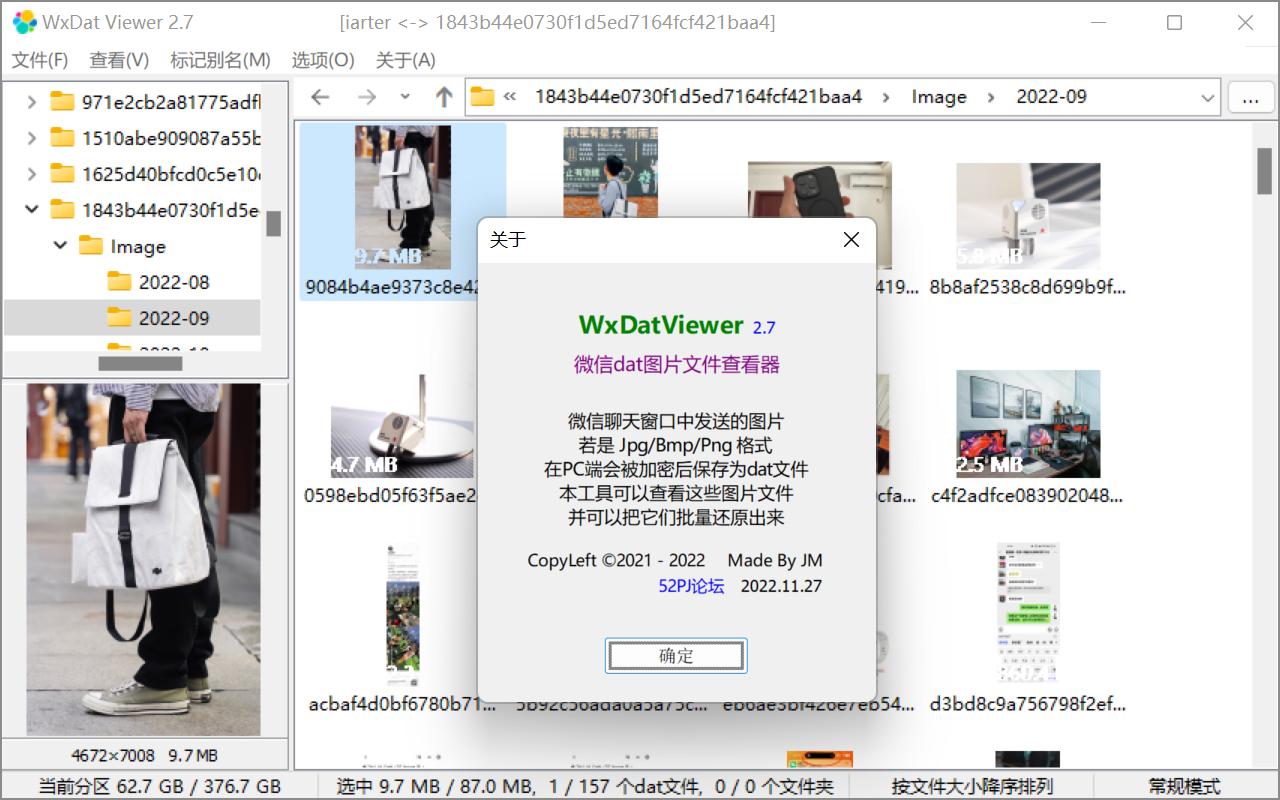The height and width of the screenshot is (800, 1280).
Task: Click the folder tree horizontal scrollbar thumb
Action: (140, 364)
